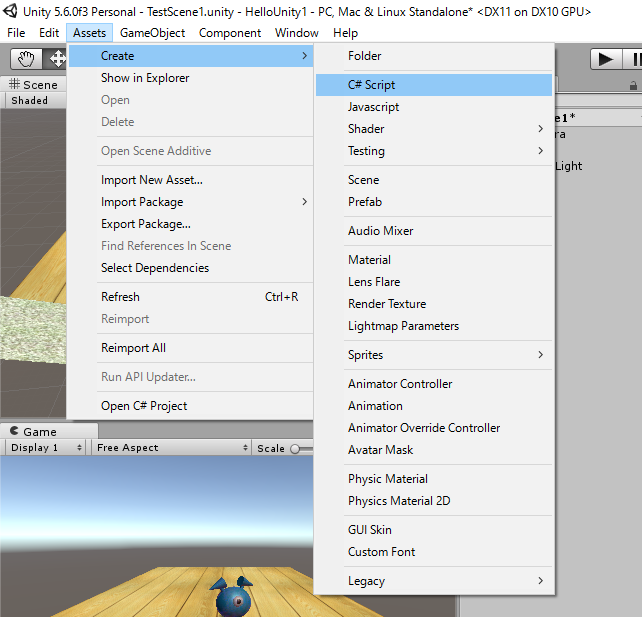Viewport: 642px width, 617px height.
Task: Select the Hand tool in toolbar
Action: (26, 59)
